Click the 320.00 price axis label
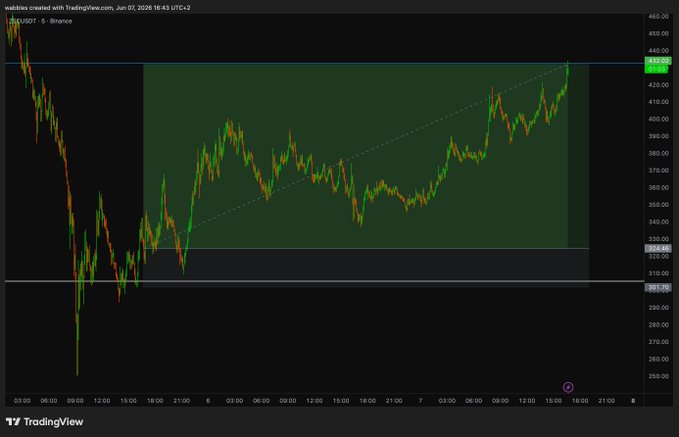This screenshot has width=679, height=437. [x=658, y=256]
